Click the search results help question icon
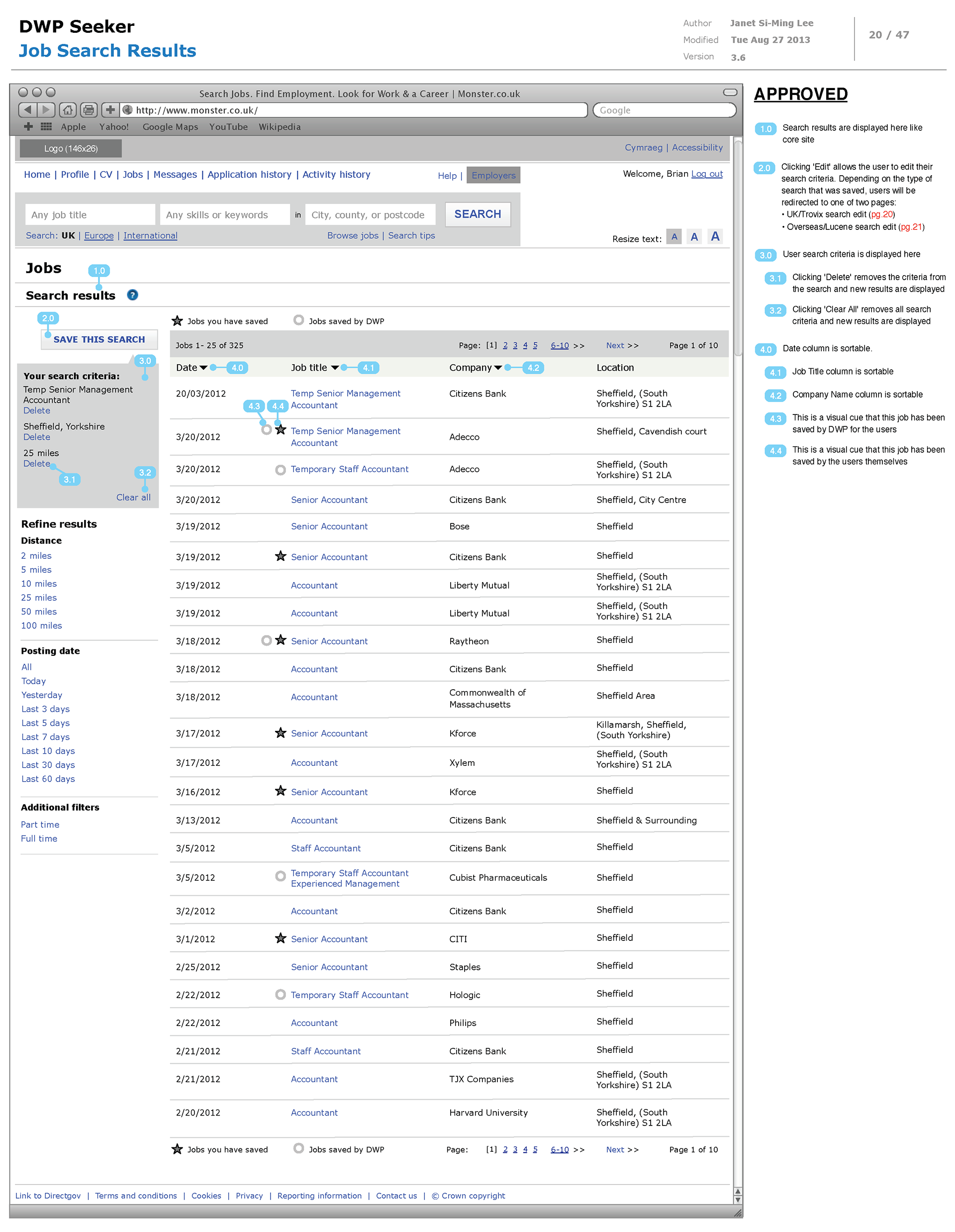The height and width of the screenshot is (1232, 955). point(132,295)
